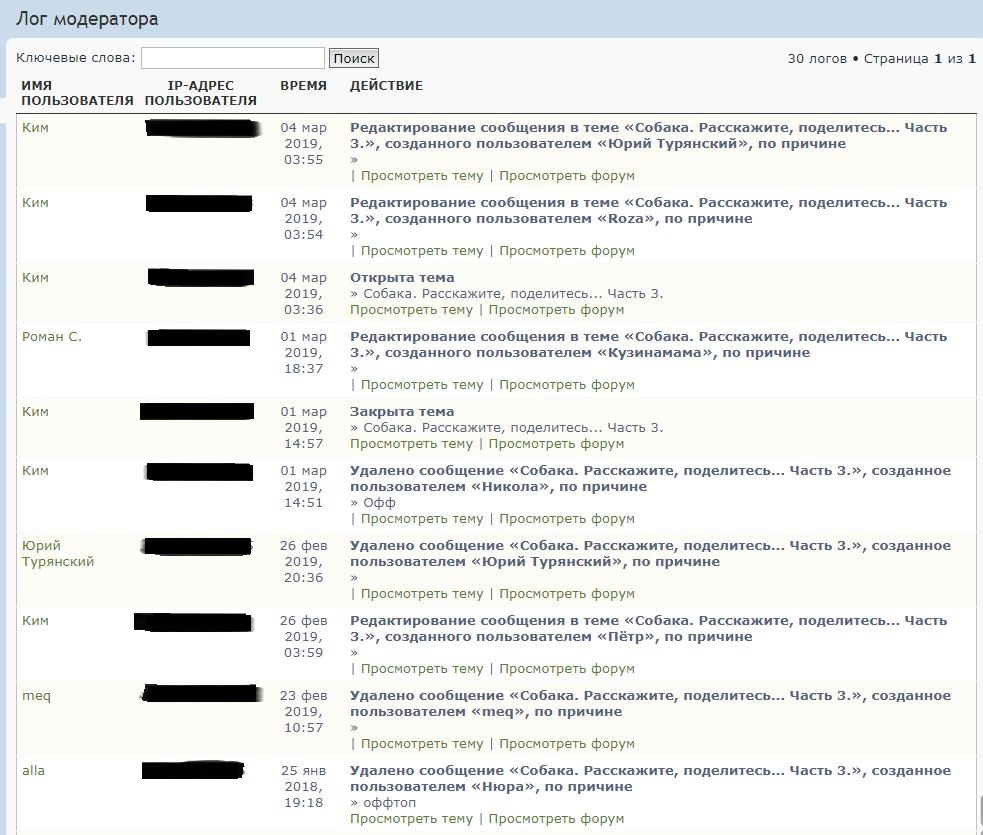The width and height of the screenshot is (983, 835).
Task: Click the 30 логов page counter text
Action: point(817,58)
